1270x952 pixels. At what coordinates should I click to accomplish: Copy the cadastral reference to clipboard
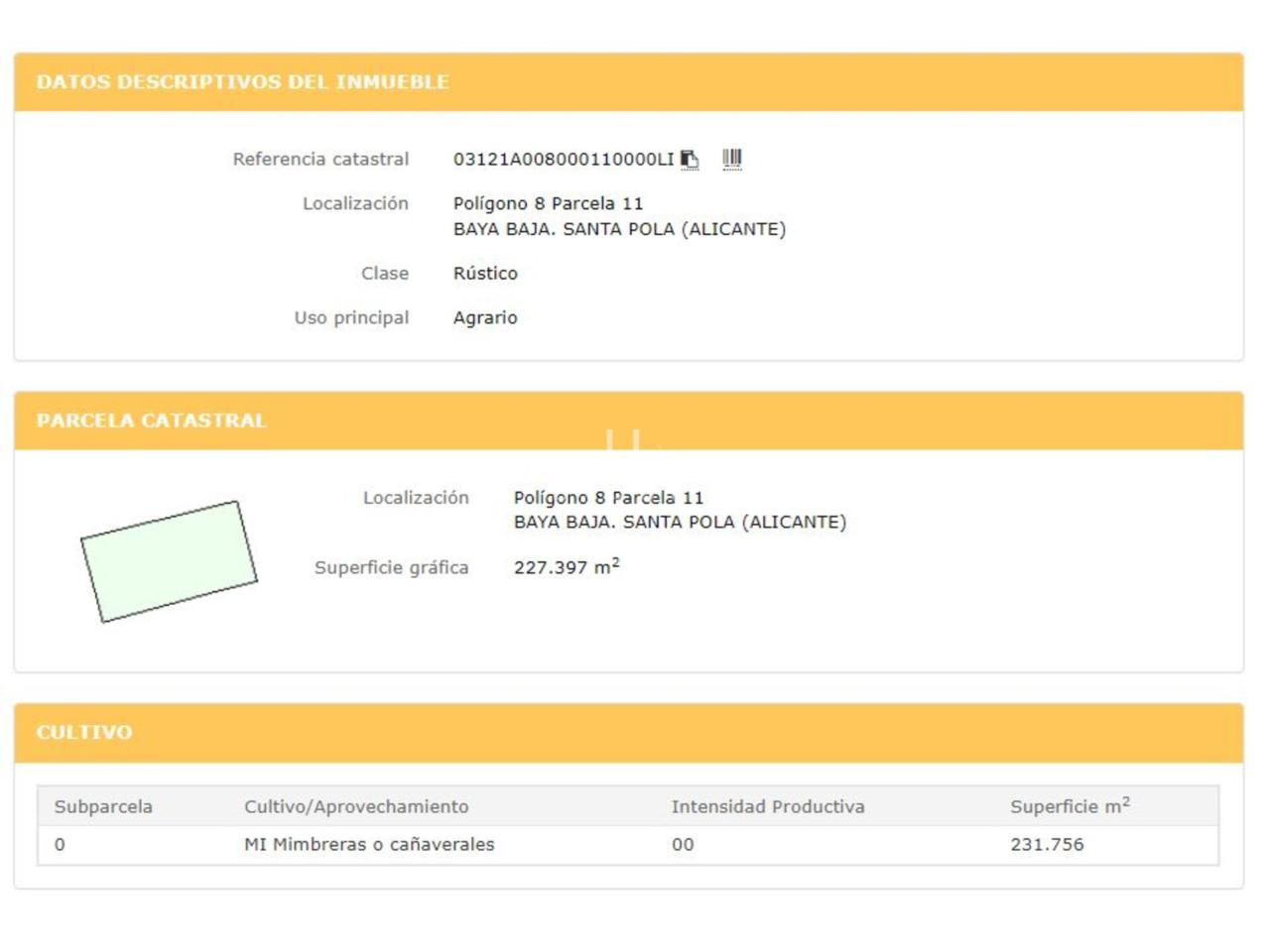pyautogui.click(x=690, y=160)
